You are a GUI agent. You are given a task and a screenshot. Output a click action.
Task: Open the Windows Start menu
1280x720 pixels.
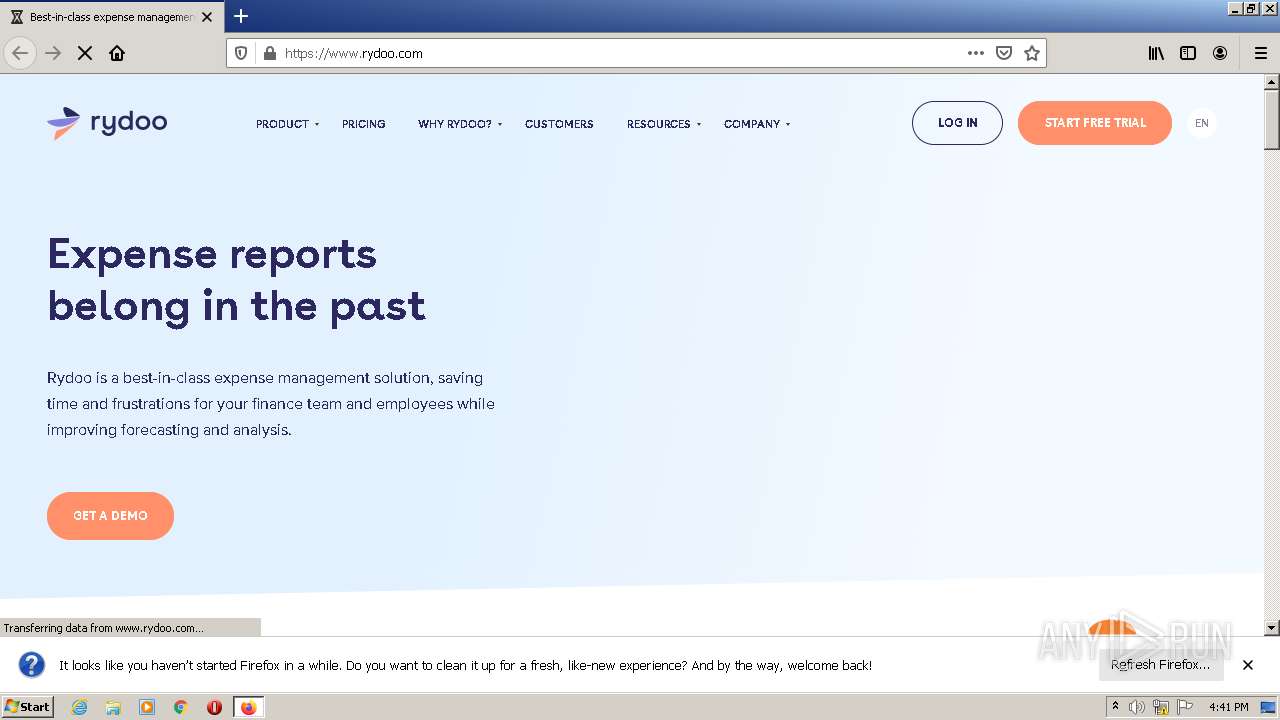pos(27,706)
